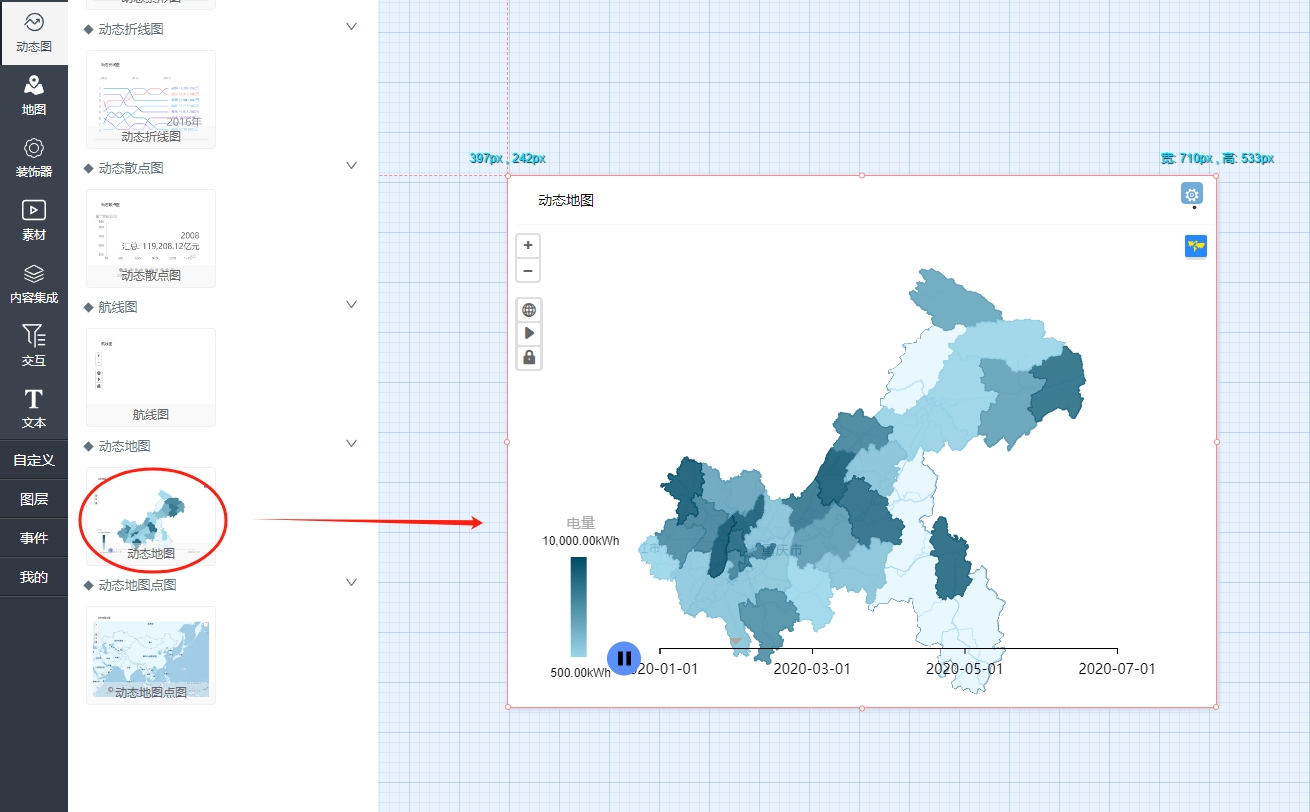Open the 交互 filter category
This screenshot has width=1310, height=812.
[34, 346]
